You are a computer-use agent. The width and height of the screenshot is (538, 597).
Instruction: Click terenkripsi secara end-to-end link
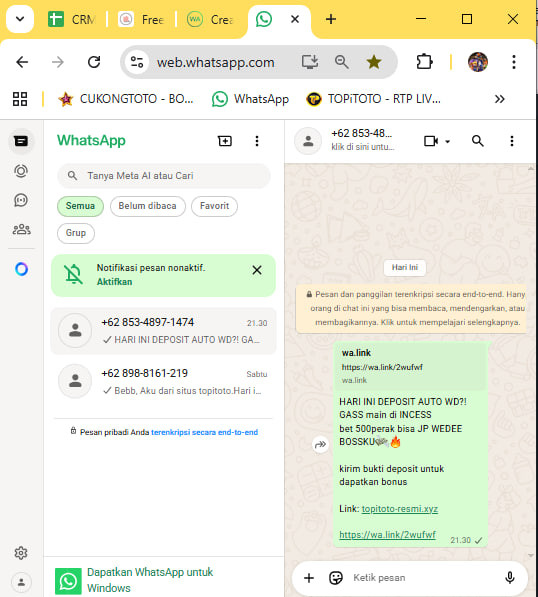click(204, 432)
